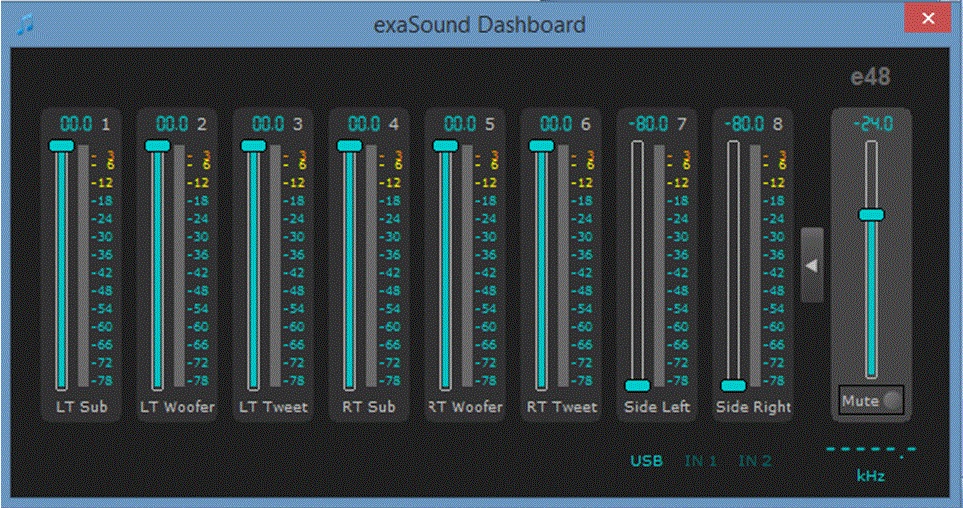This screenshot has width=963, height=508.
Task: Click the LT Sub level meter bar
Action: coord(83,265)
